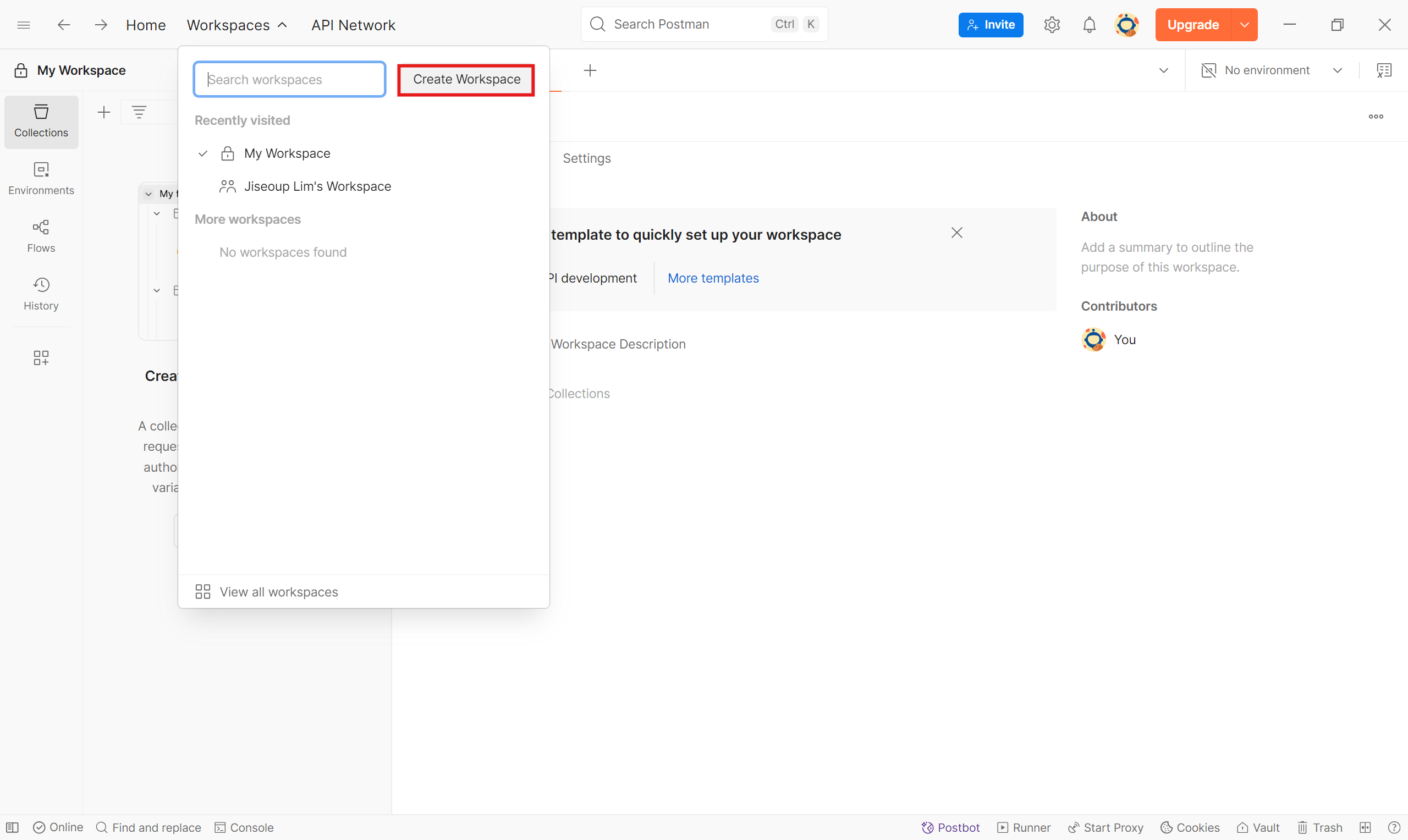Switch to the Settings tab
This screenshot has height=840, width=1408.
[x=586, y=158]
